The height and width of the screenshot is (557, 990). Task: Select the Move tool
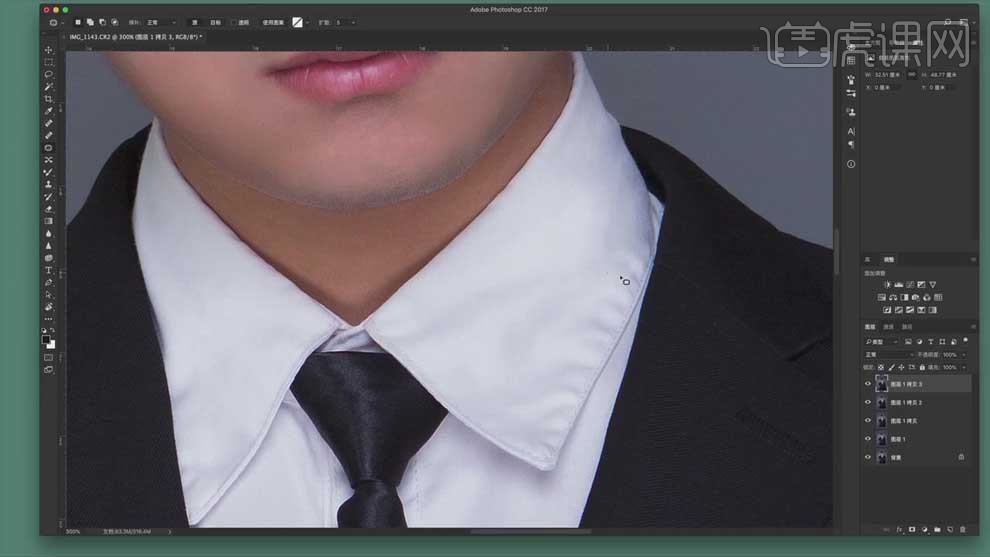(x=49, y=50)
